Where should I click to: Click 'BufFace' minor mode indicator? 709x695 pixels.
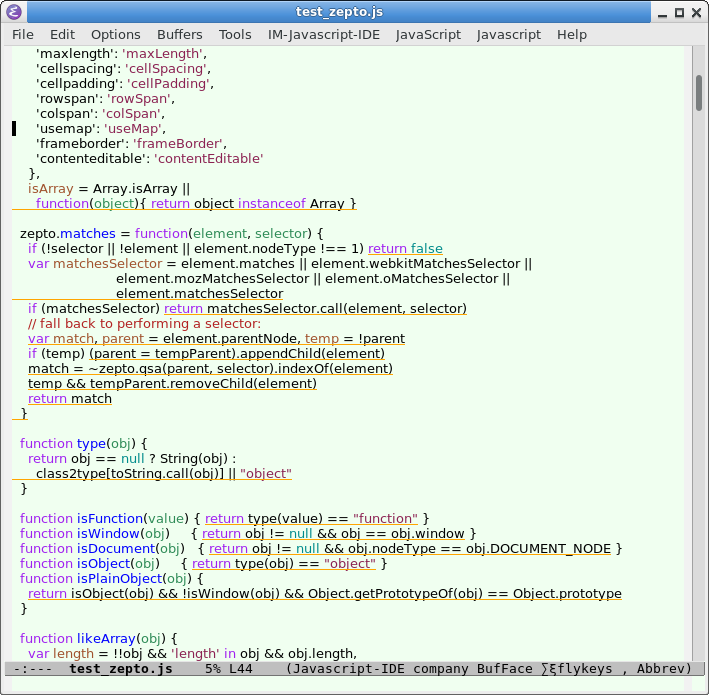tap(505, 669)
